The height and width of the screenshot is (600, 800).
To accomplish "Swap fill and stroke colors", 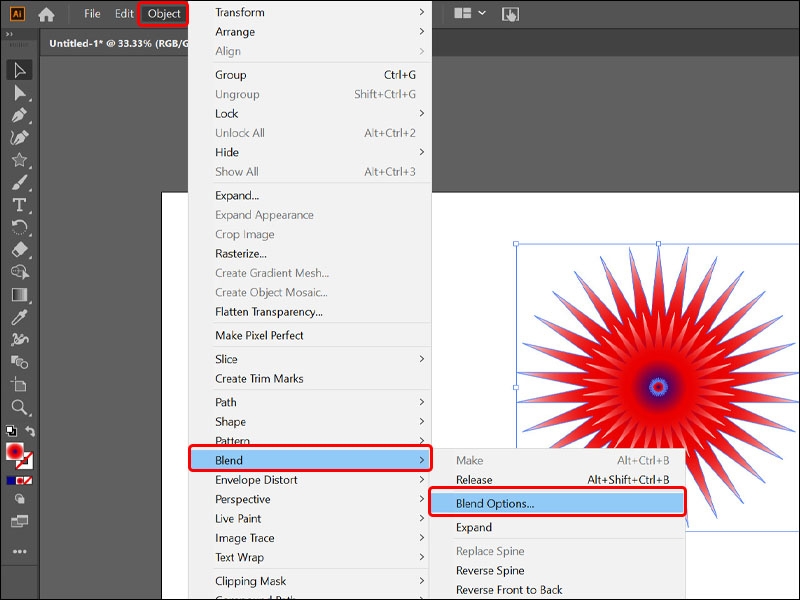I will 30,431.
